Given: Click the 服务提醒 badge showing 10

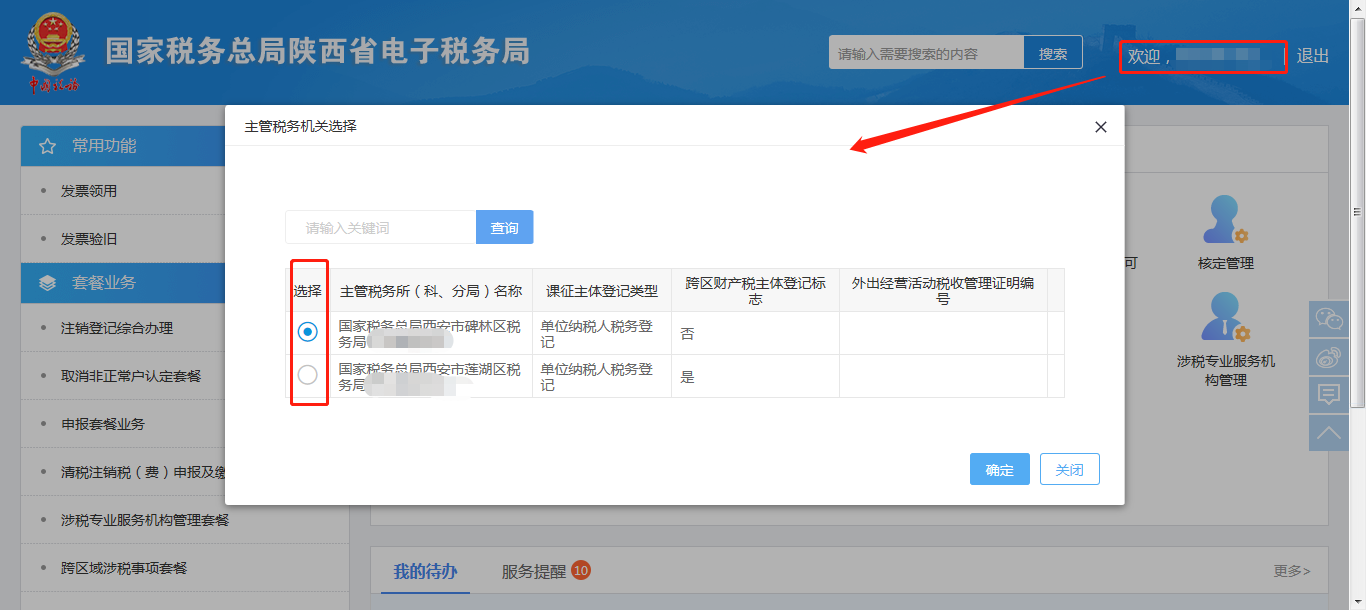Looking at the screenshot, I should pos(581,570).
